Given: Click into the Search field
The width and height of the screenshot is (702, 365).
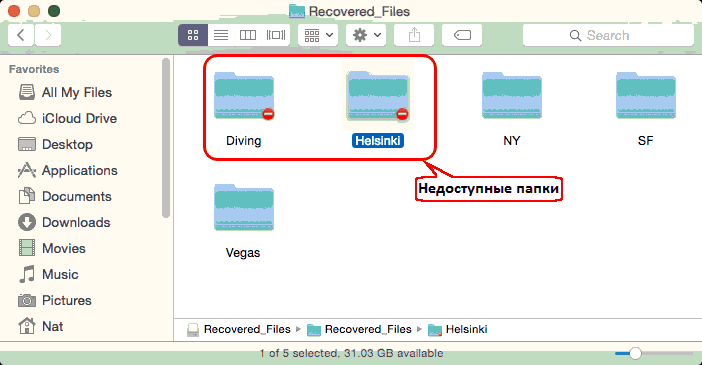Looking at the screenshot, I should tap(608, 35).
